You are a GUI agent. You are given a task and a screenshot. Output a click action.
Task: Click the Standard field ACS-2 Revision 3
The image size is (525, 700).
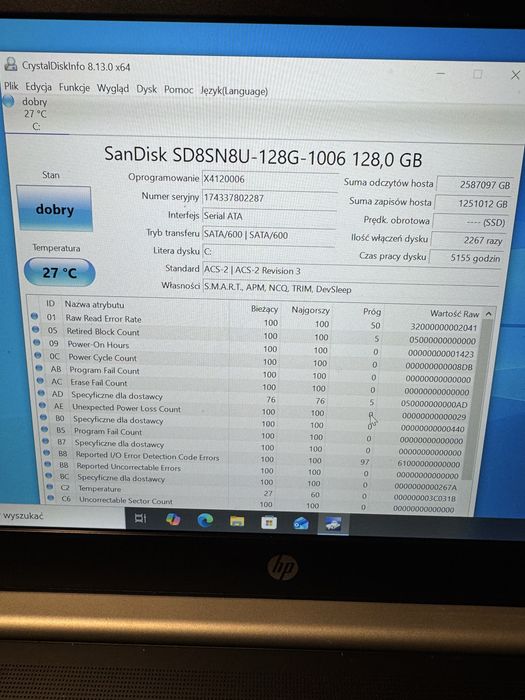click(x=350, y=271)
